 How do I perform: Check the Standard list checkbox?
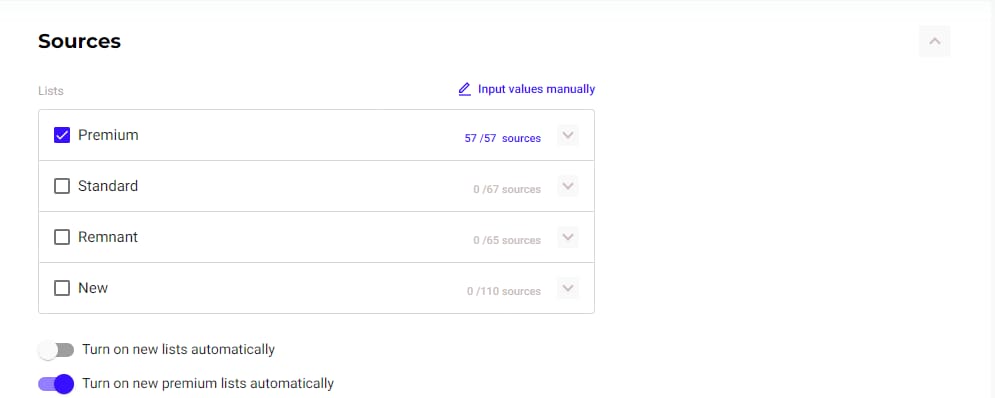coord(62,186)
